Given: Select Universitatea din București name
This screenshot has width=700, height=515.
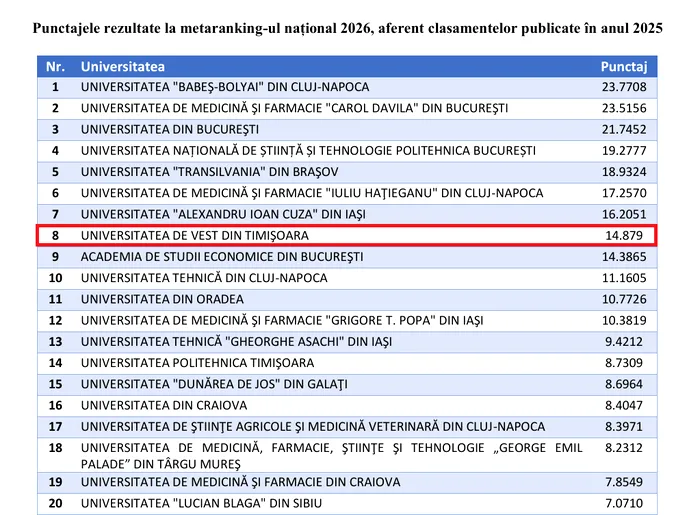Looking at the screenshot, I should (170, 130).
